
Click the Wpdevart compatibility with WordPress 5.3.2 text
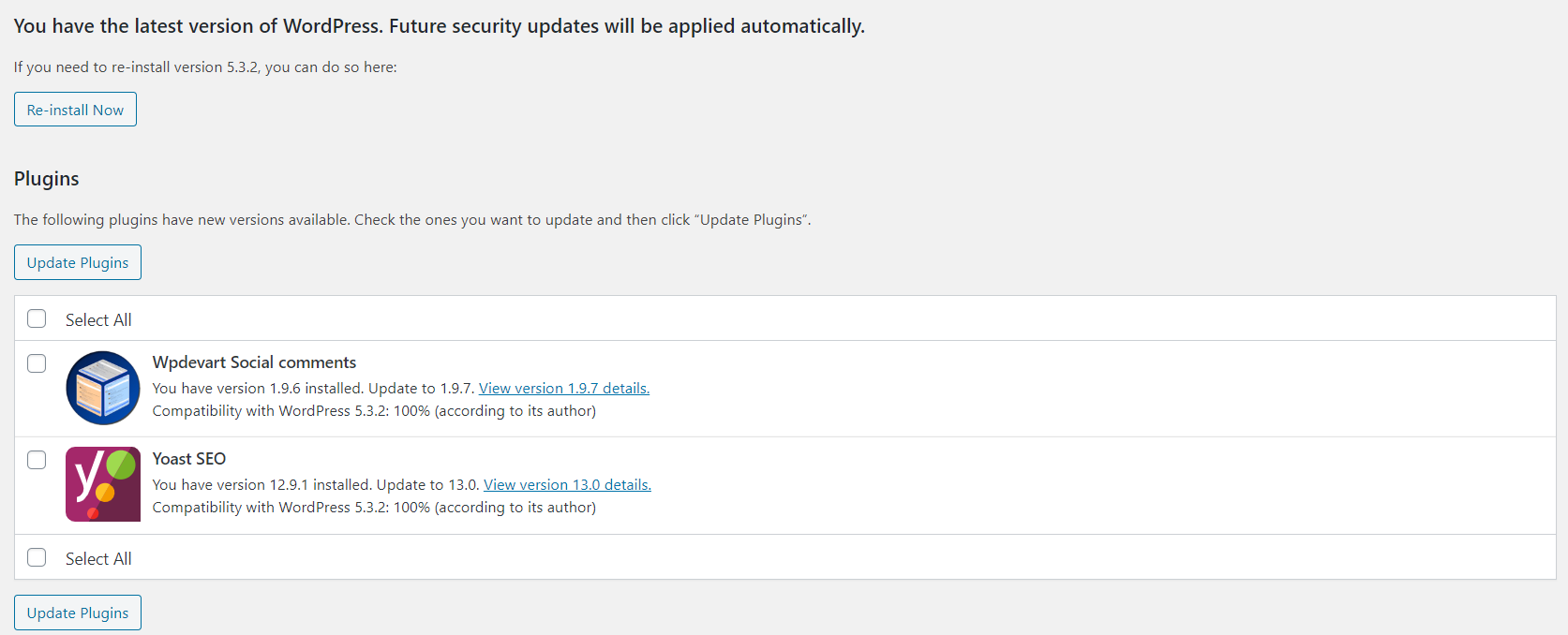coord(374,411)
